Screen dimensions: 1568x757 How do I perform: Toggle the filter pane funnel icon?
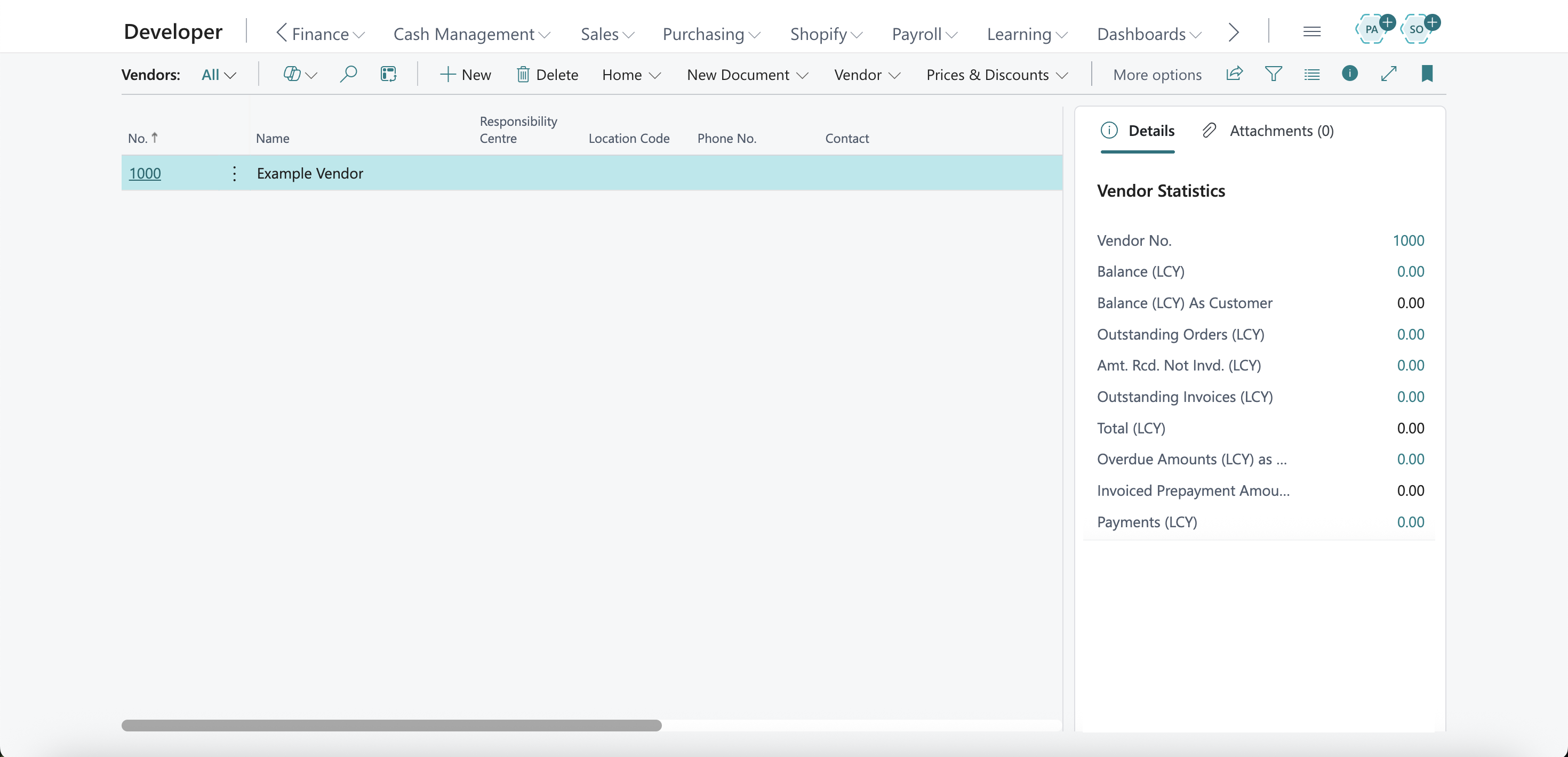[1273, 74]
